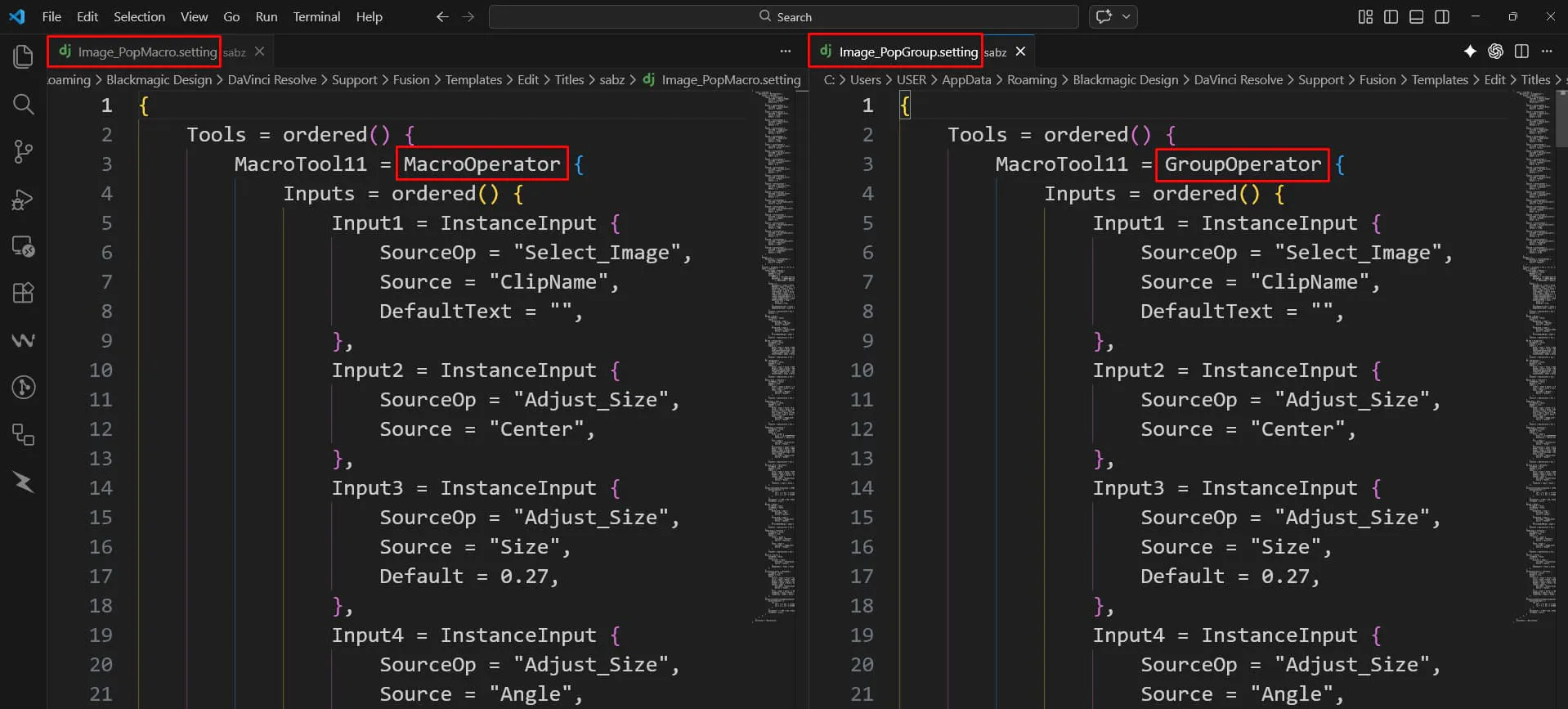Toggle the bottom panel
This screenshot has height=709, width=1568.
[1417, 16]
